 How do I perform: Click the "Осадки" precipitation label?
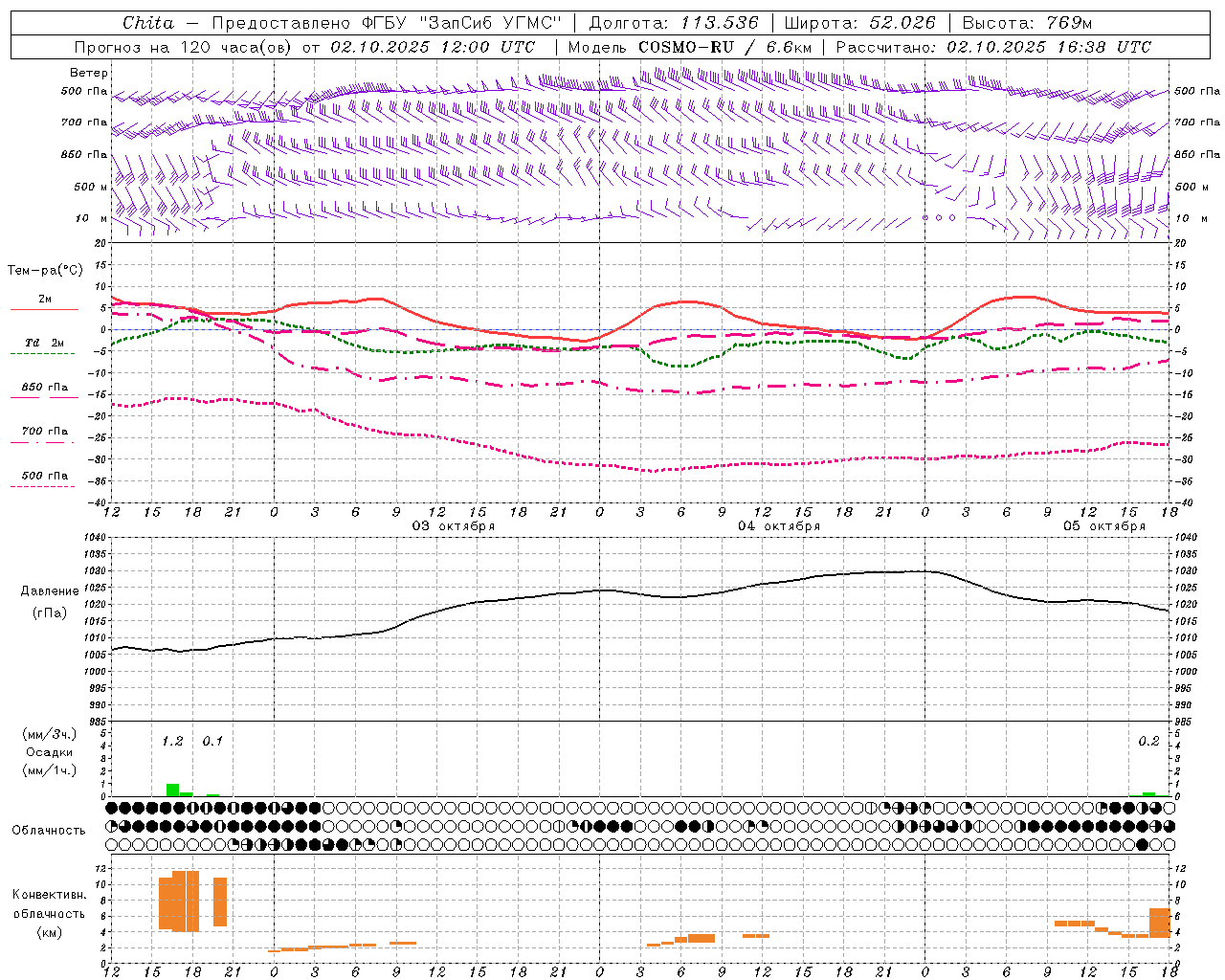pyautogui.click(x=50, y=752)
